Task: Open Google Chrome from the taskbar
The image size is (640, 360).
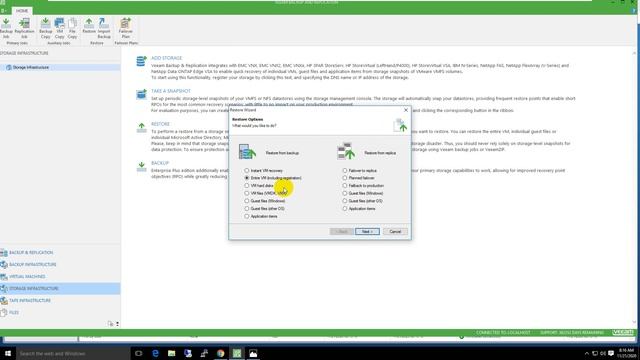Action: [220, 353]
